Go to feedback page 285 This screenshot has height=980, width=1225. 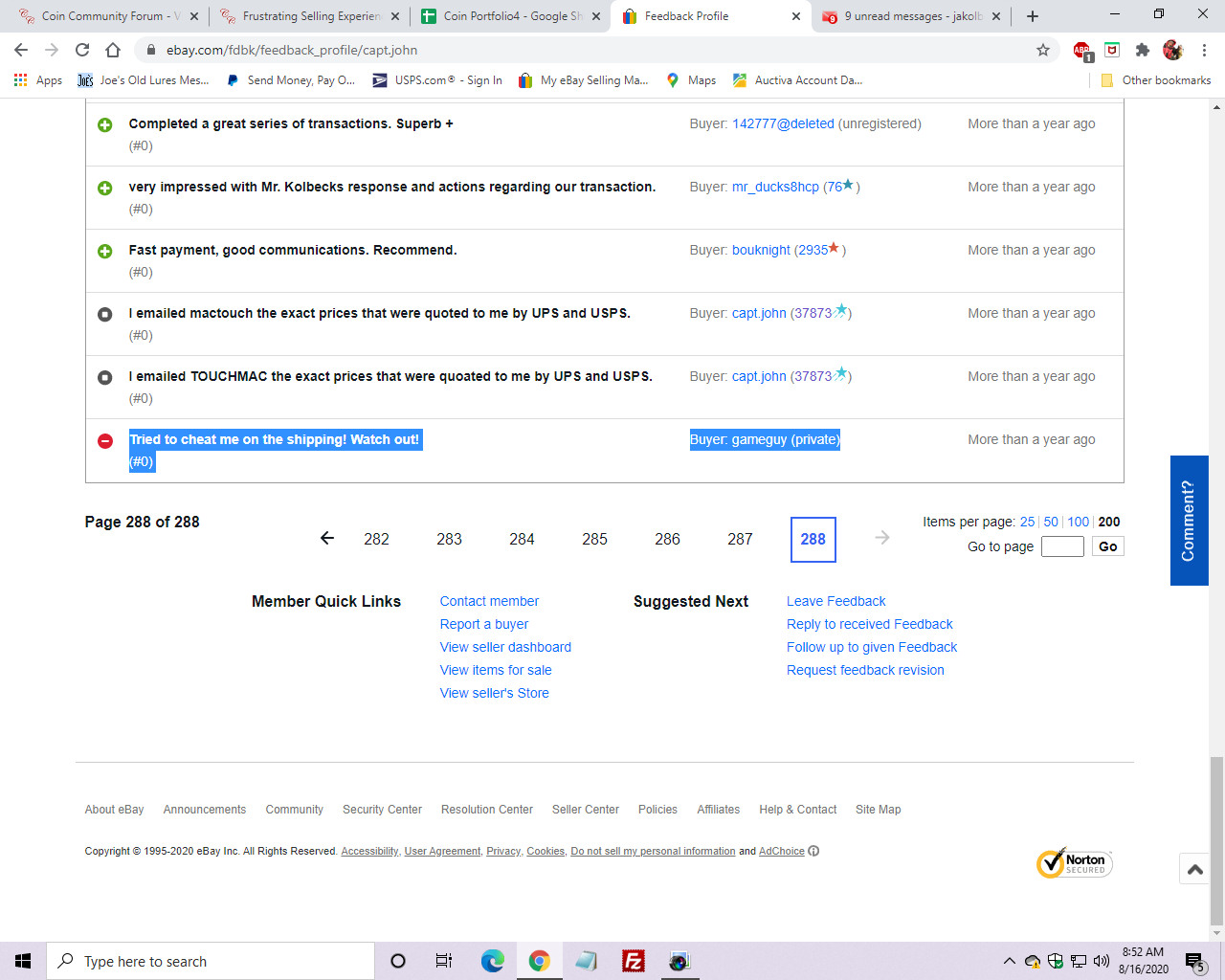[594, 539]
